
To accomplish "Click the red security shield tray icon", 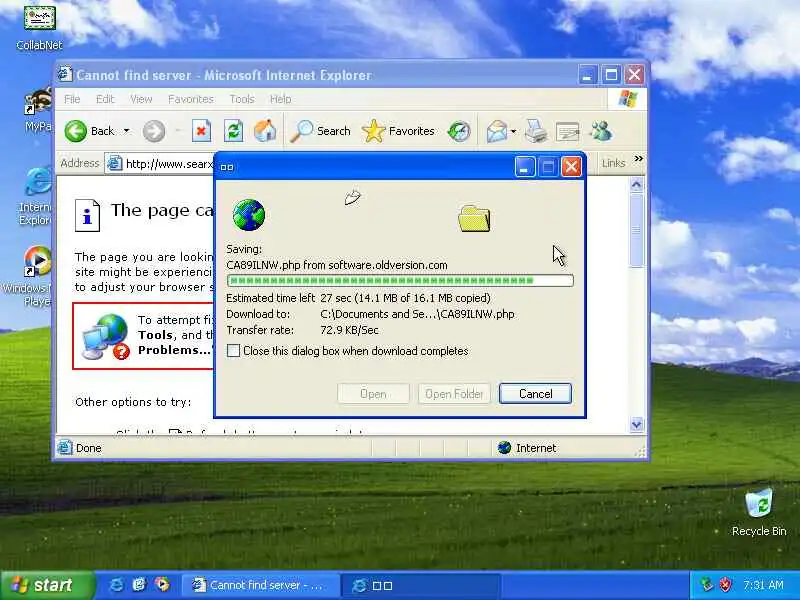I will click(726, 585).
